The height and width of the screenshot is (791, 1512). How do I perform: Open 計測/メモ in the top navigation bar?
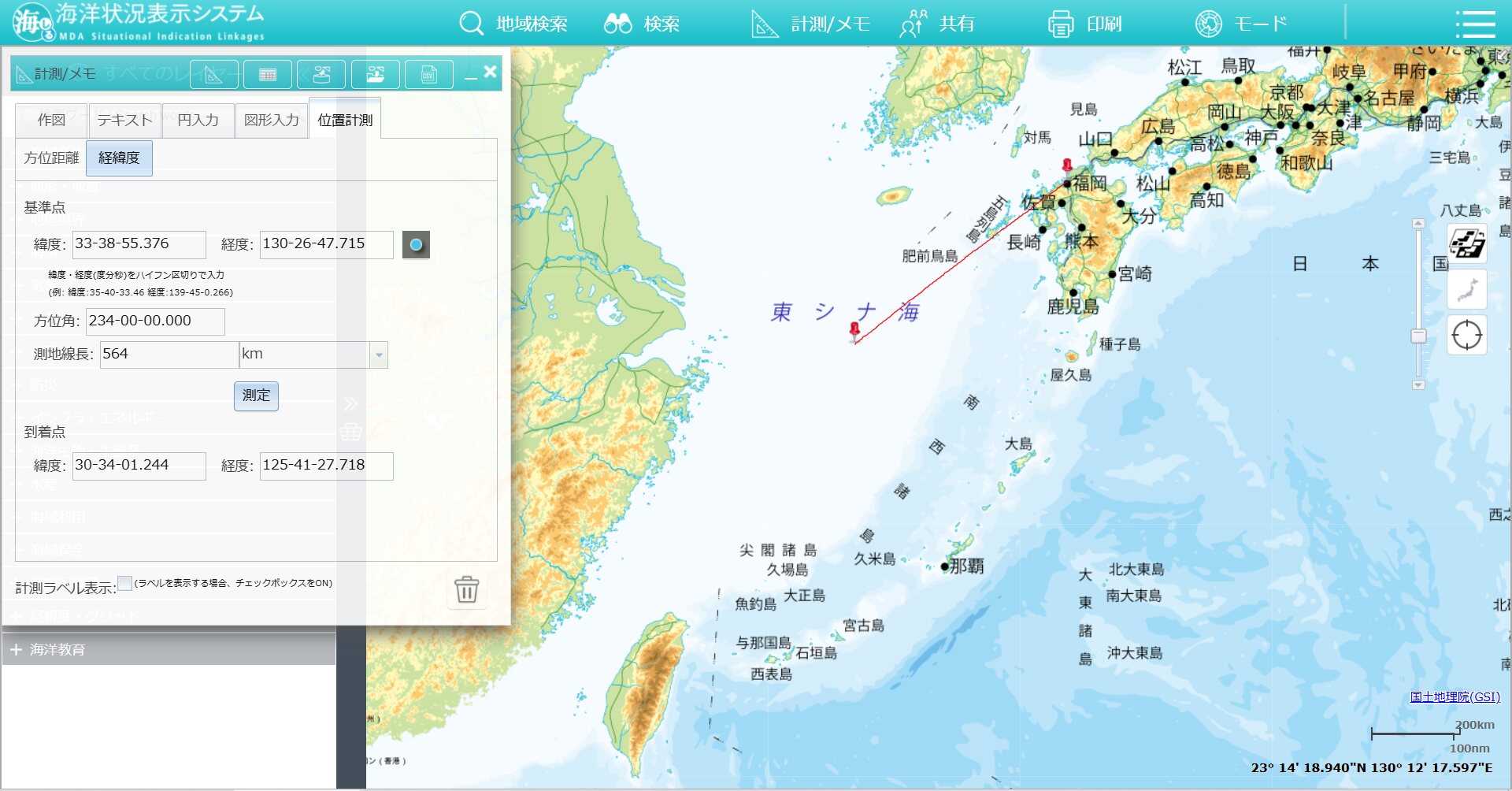[x=810, y=24]
